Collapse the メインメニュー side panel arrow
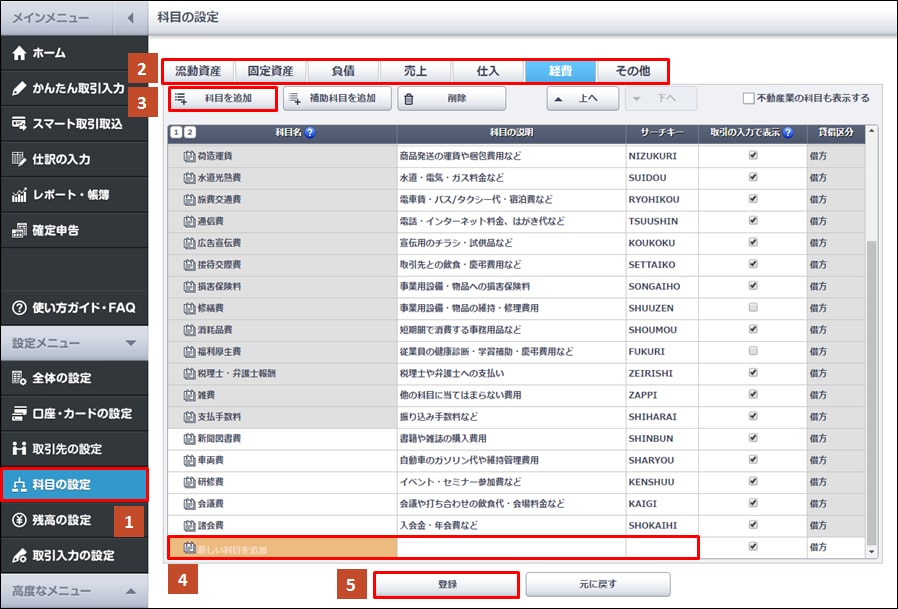Screen dimensions: 898x609 coord(131,18)
